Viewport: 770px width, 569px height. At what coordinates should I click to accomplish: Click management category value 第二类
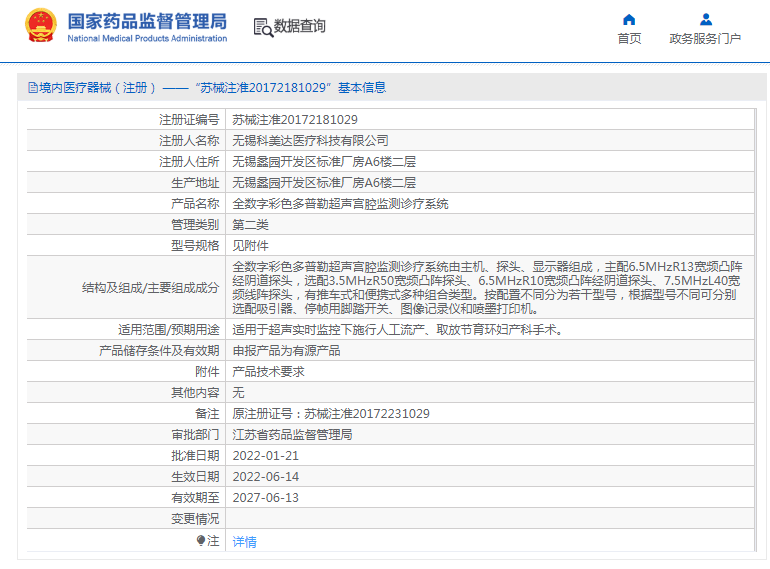coord(250,225)
